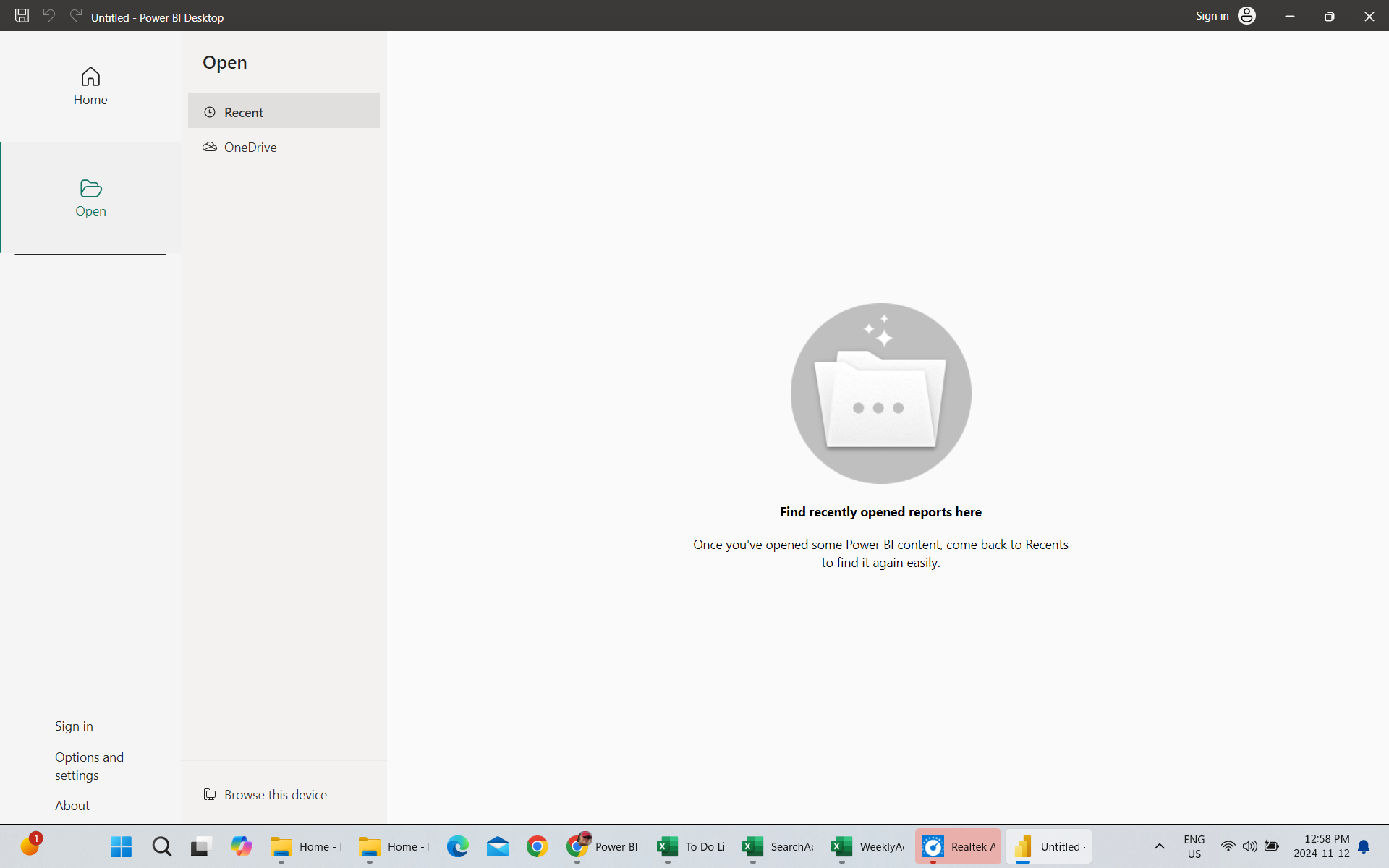
Task: Open the Mail app on taskbar
Action: tap(498, 846)
